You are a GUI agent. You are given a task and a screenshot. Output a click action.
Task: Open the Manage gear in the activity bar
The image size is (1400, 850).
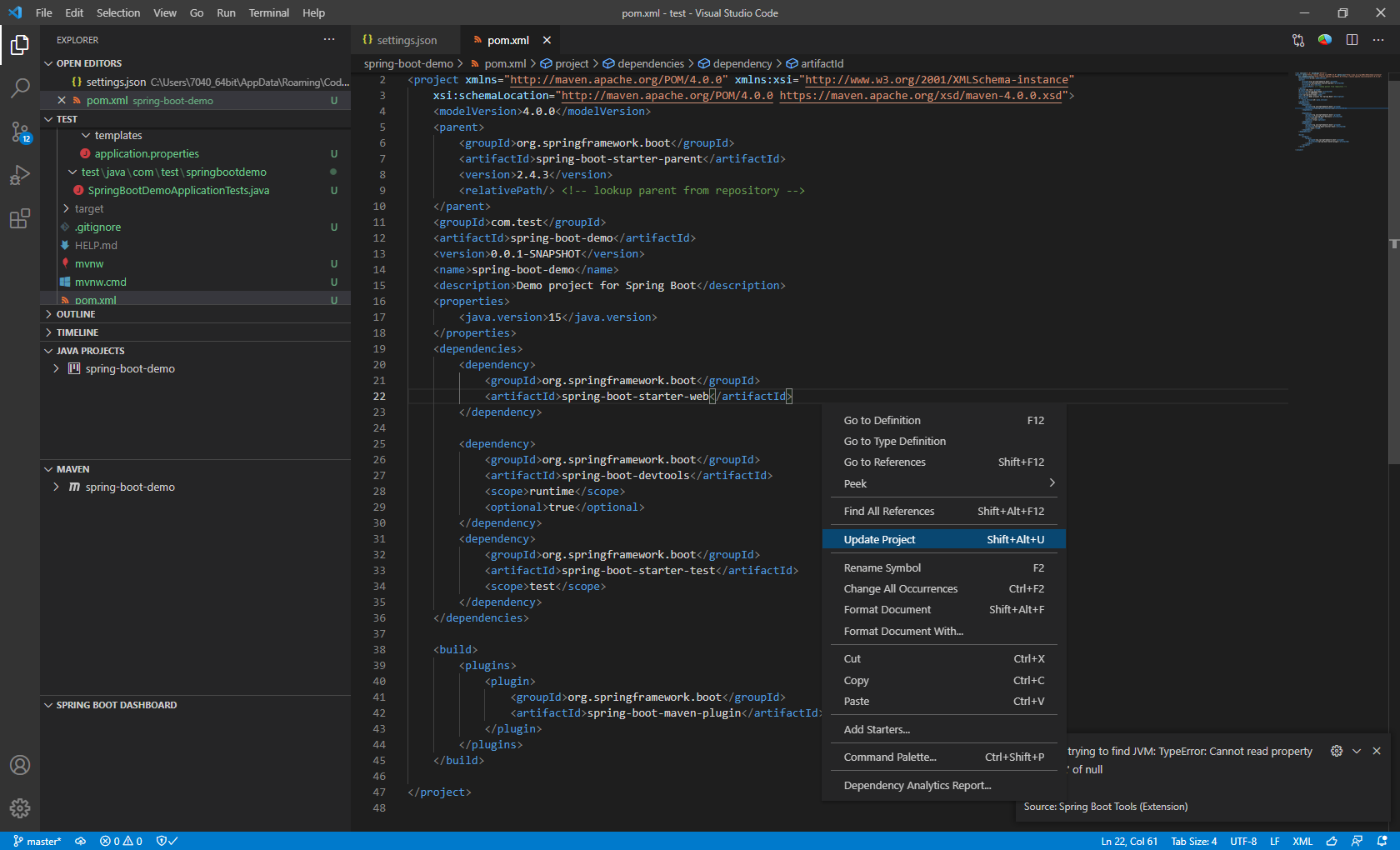point(20,808)
